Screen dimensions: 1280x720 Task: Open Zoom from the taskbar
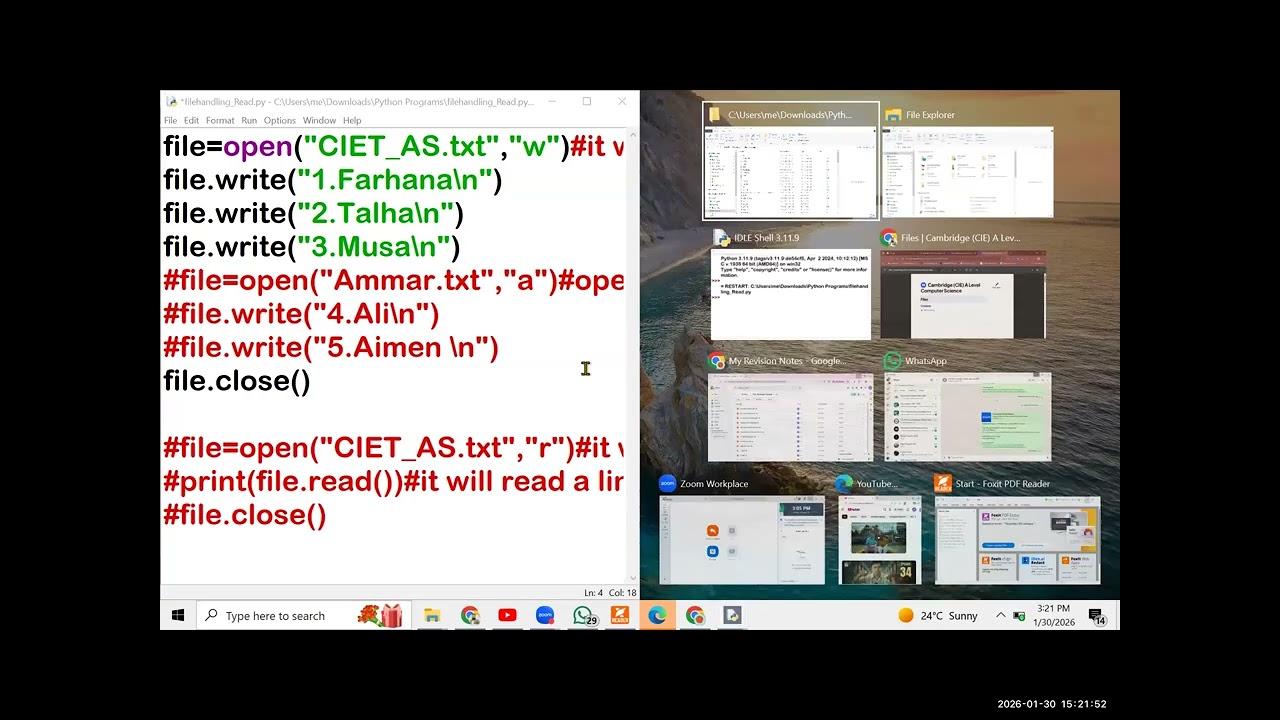pyautogui.click(x=544, y=615)
